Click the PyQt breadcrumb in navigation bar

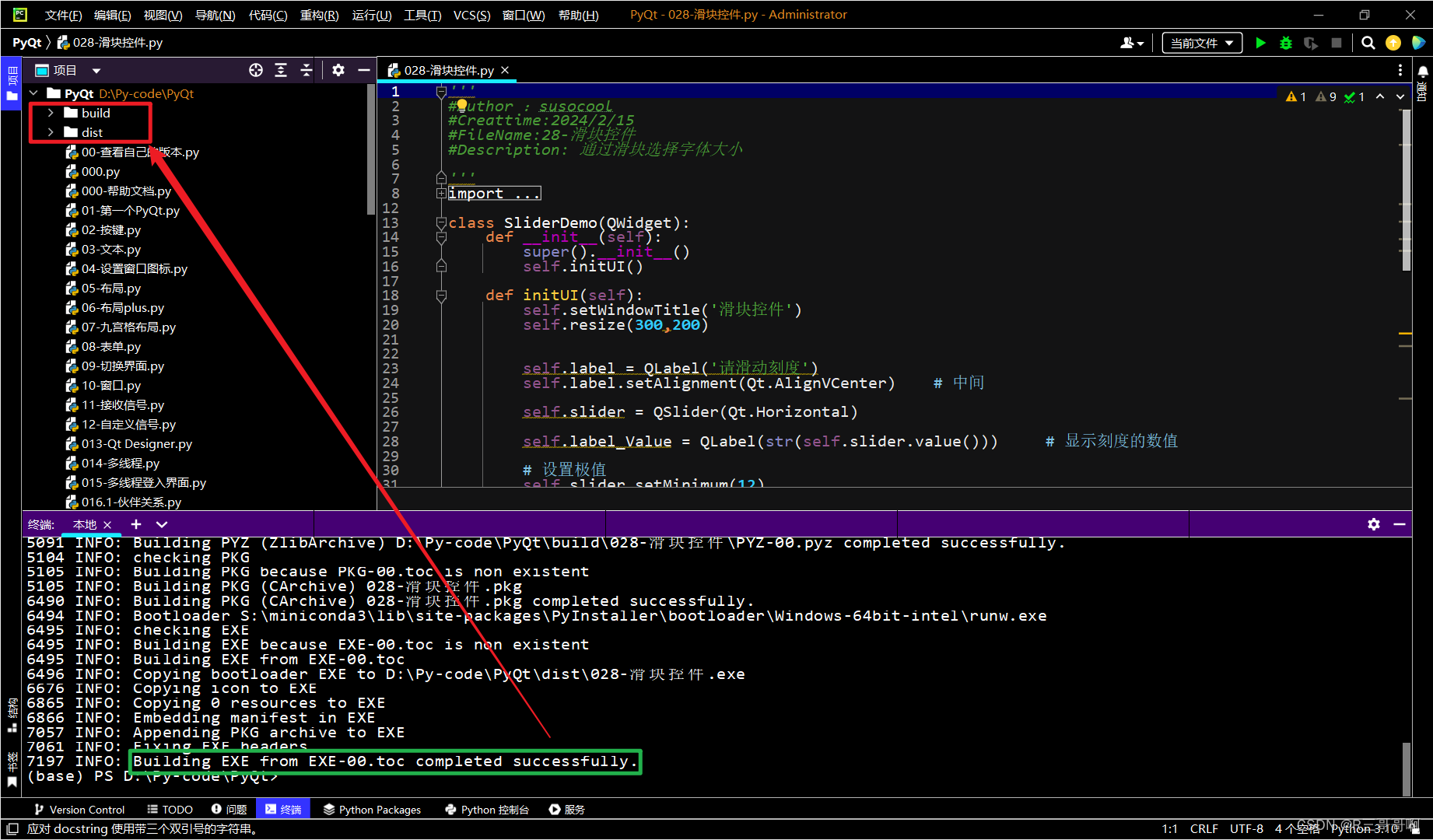[26, 42]
